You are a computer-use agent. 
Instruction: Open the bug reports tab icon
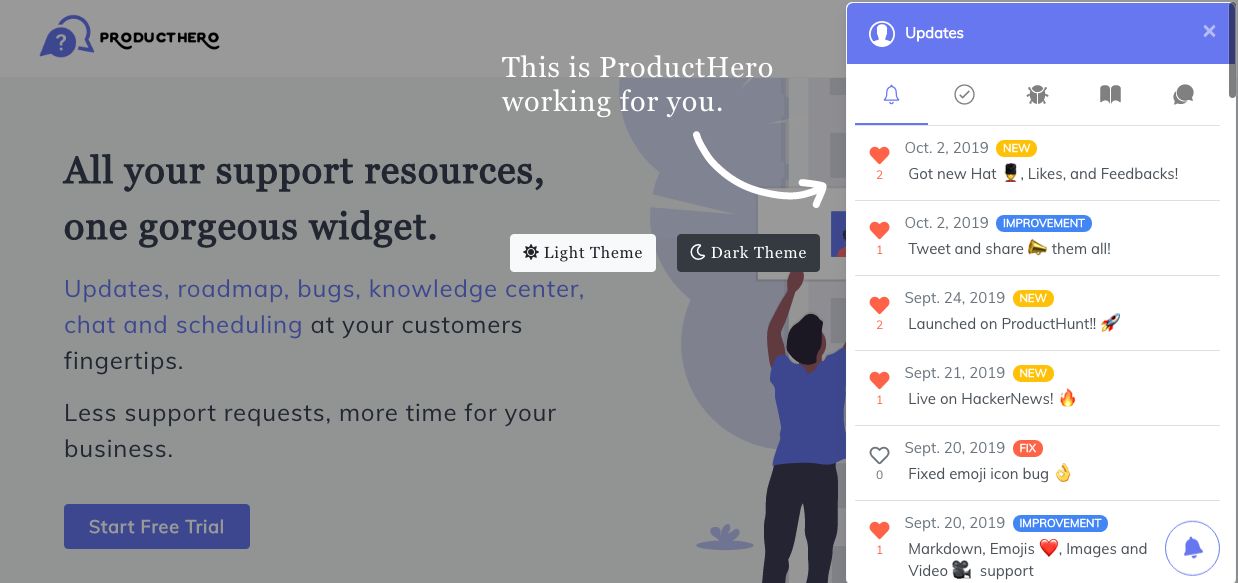tap(1037, 95)
